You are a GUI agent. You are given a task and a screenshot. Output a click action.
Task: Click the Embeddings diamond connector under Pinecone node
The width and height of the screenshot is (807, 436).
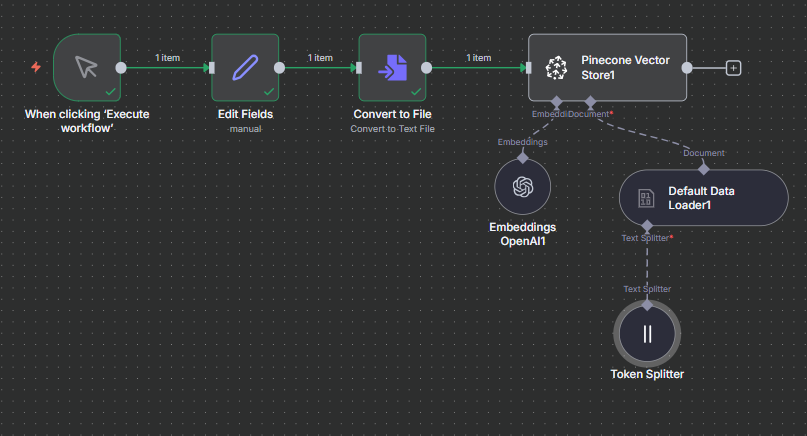point(556,102)
